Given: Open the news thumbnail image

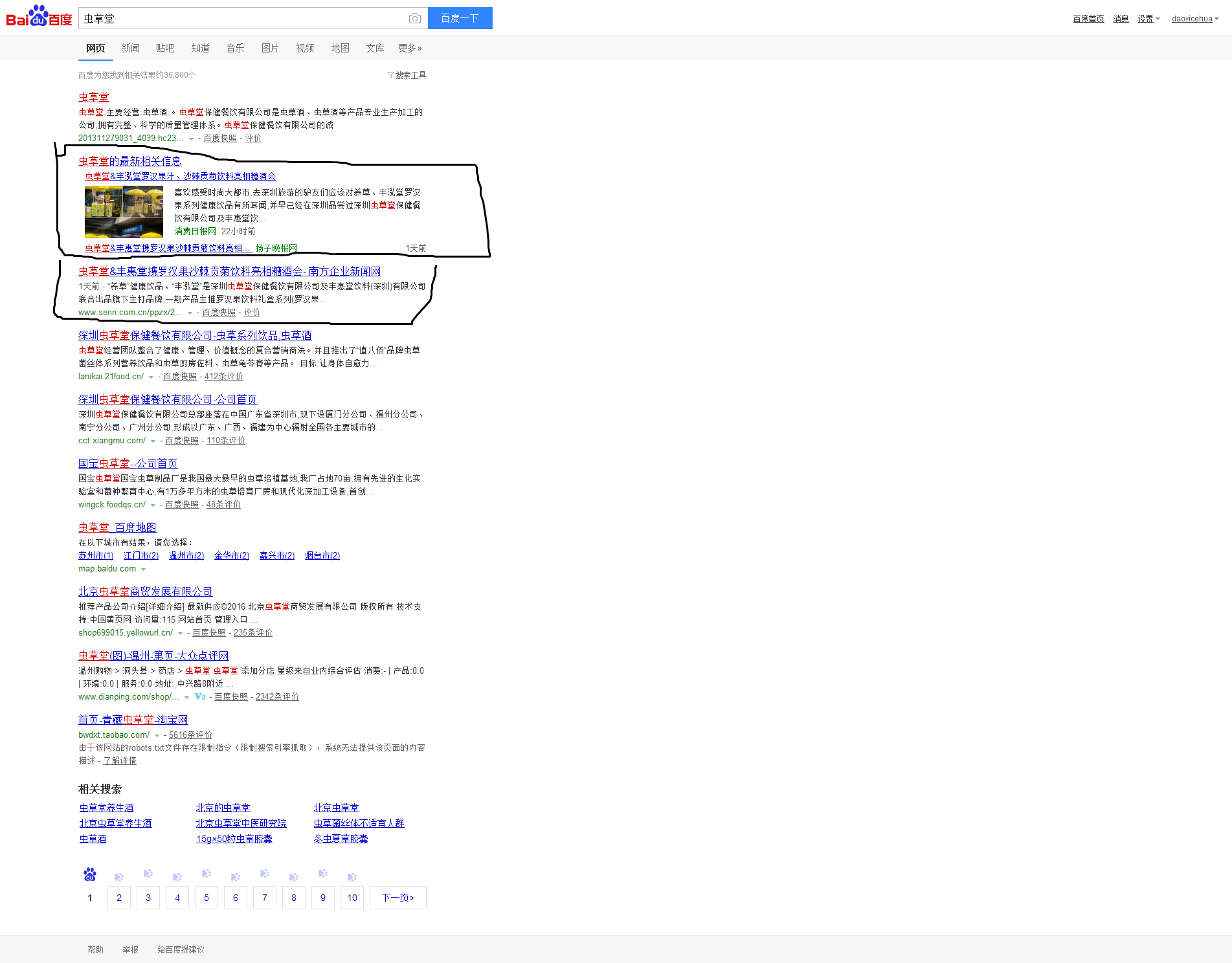Looking at the screenshot, I should click(124, 212).
